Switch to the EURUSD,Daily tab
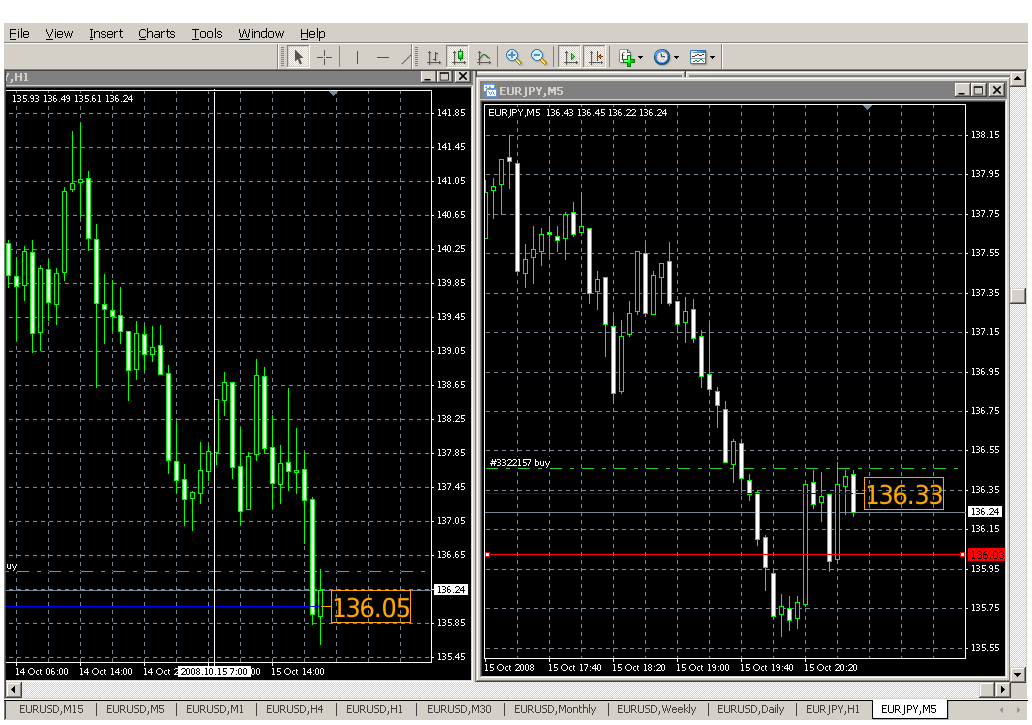 coord(750,709)
